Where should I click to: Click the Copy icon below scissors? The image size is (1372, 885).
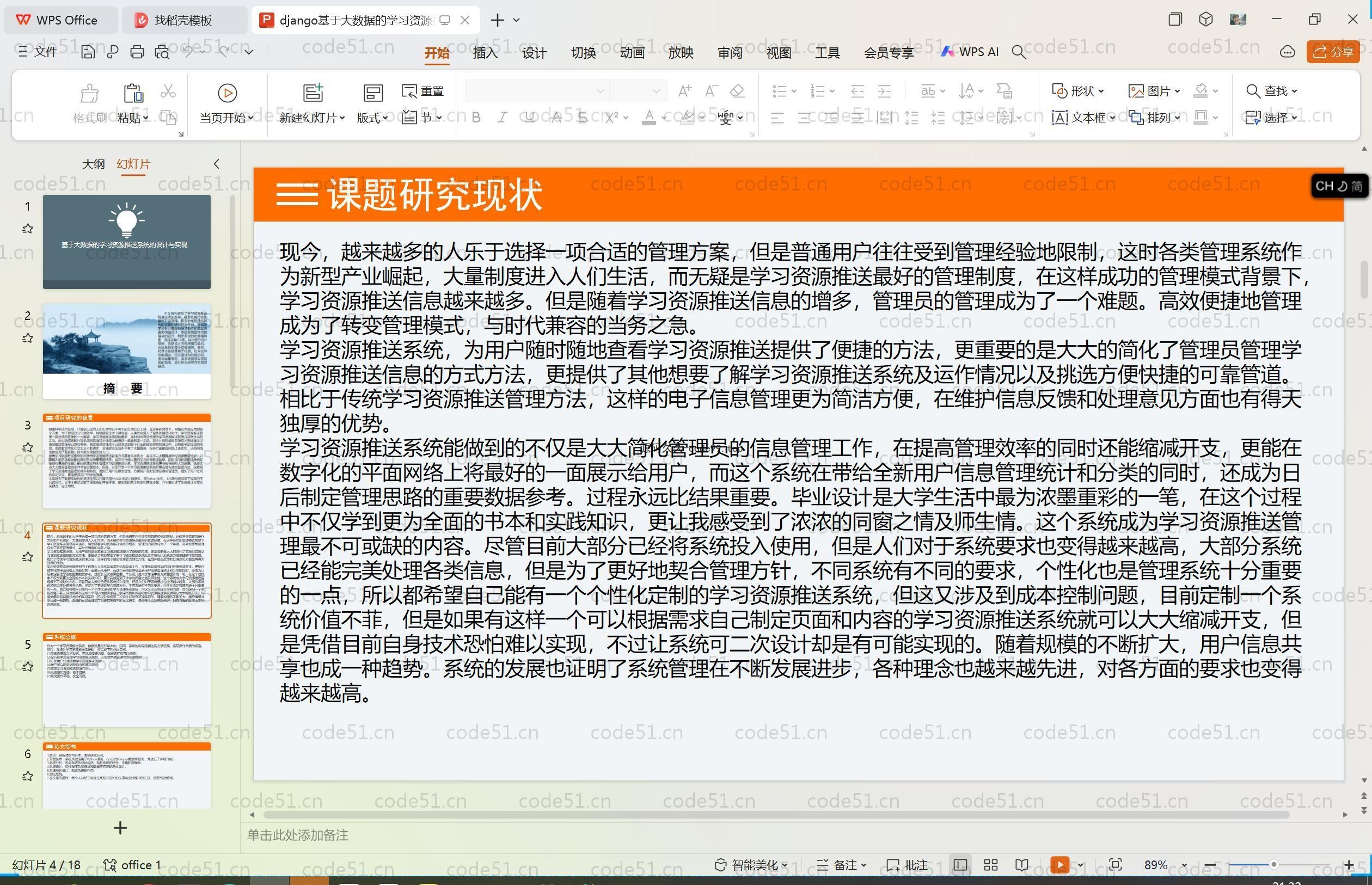point(168,118)
